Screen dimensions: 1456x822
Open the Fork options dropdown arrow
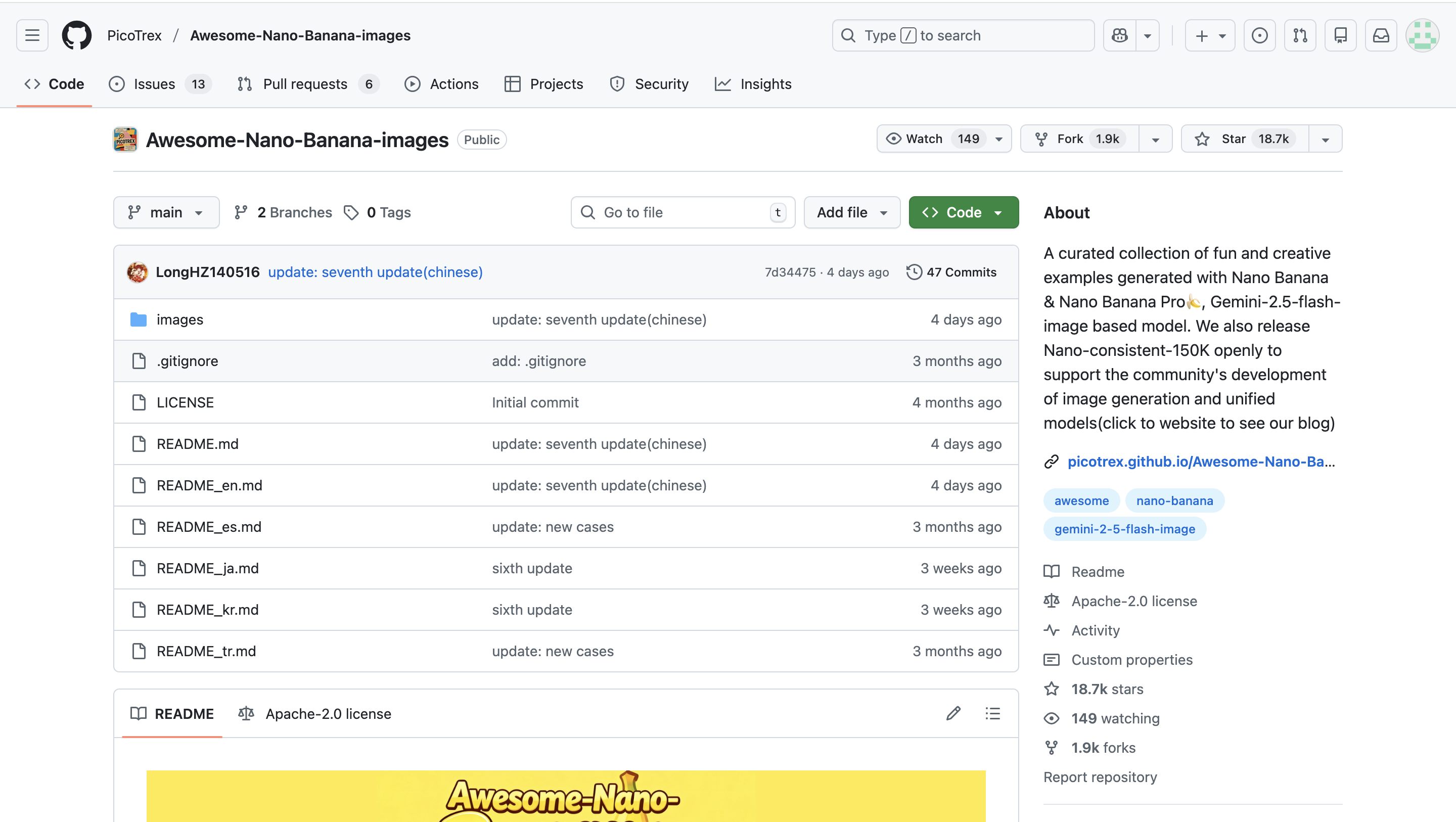(x=1155, y=139)
